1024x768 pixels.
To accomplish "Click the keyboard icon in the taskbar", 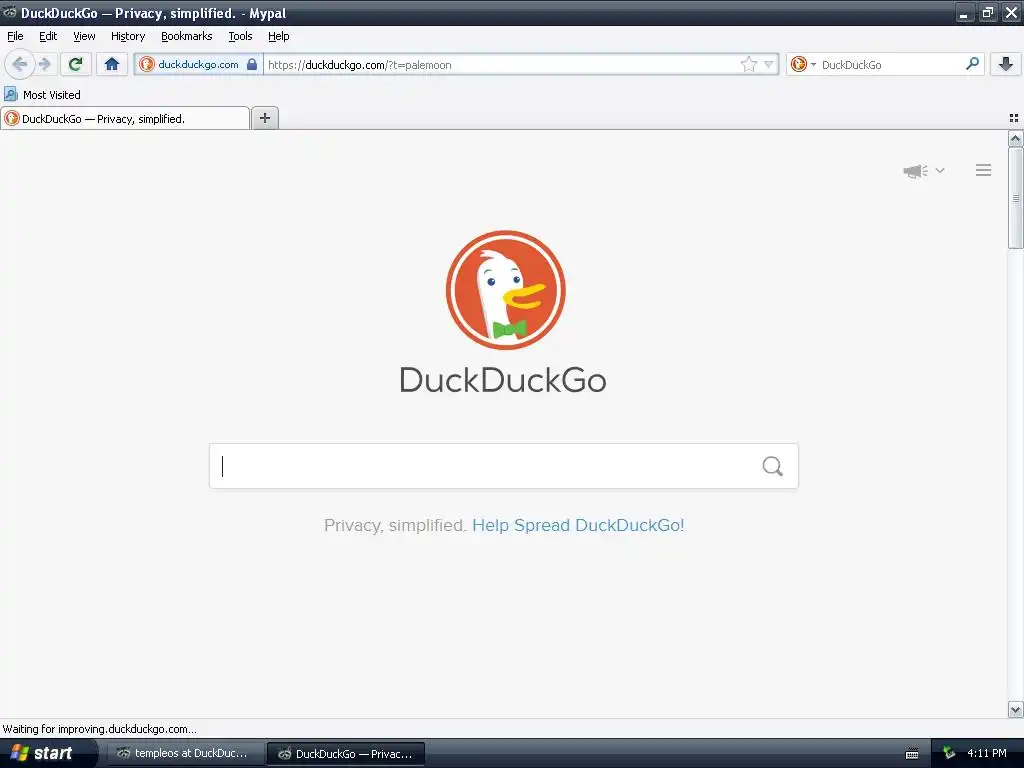I will tap(912, 754).
